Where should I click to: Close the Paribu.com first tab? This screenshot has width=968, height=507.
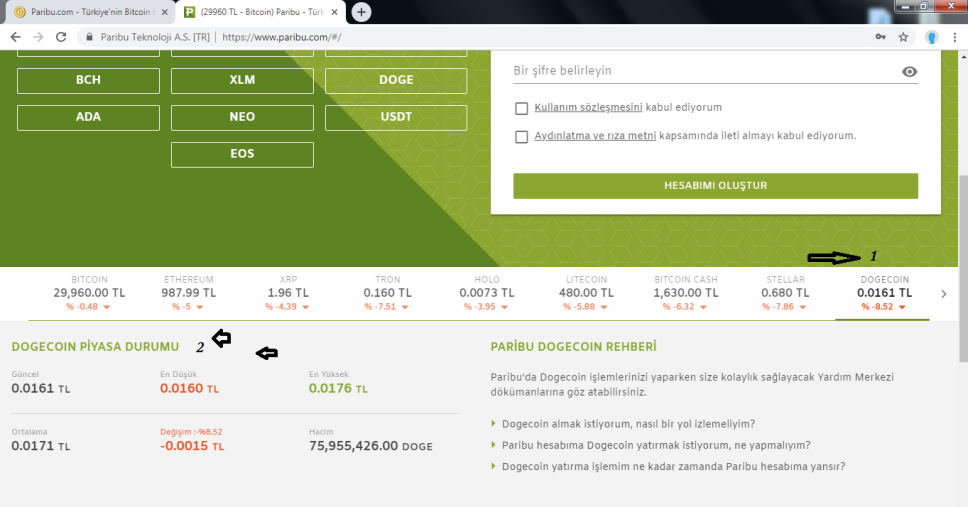(x=164, y=12)
